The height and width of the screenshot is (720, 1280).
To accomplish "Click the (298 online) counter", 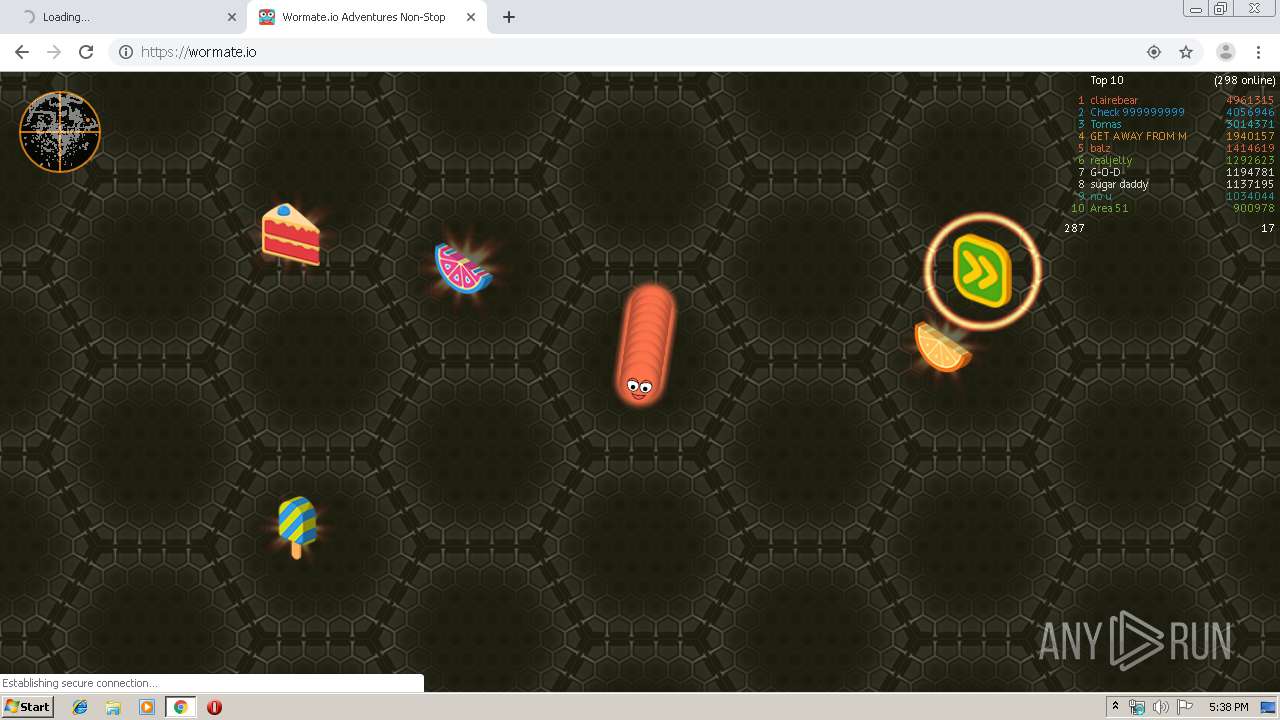I will tap(1245, 80).
